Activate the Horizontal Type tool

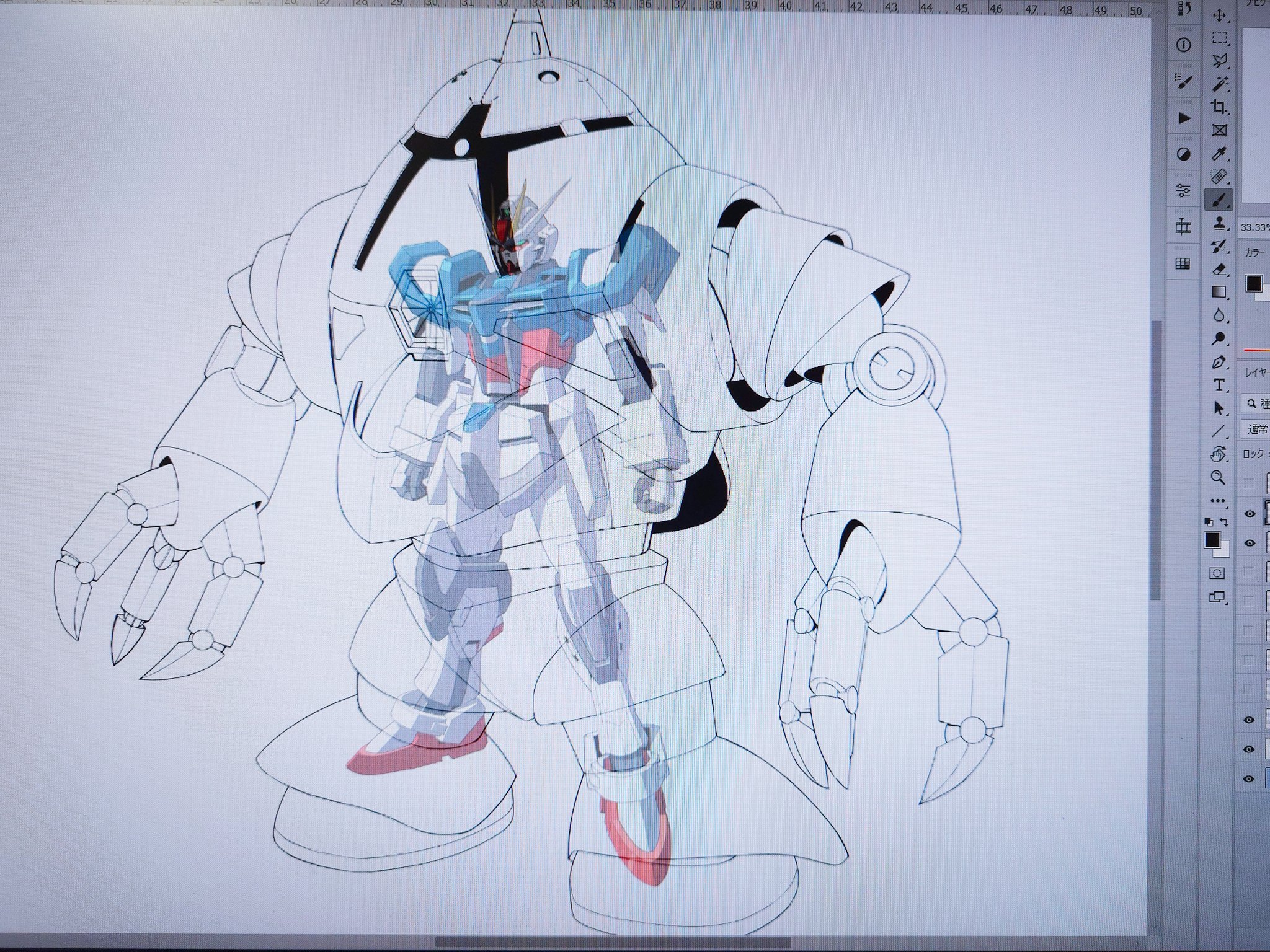[x=1219, y=385]
